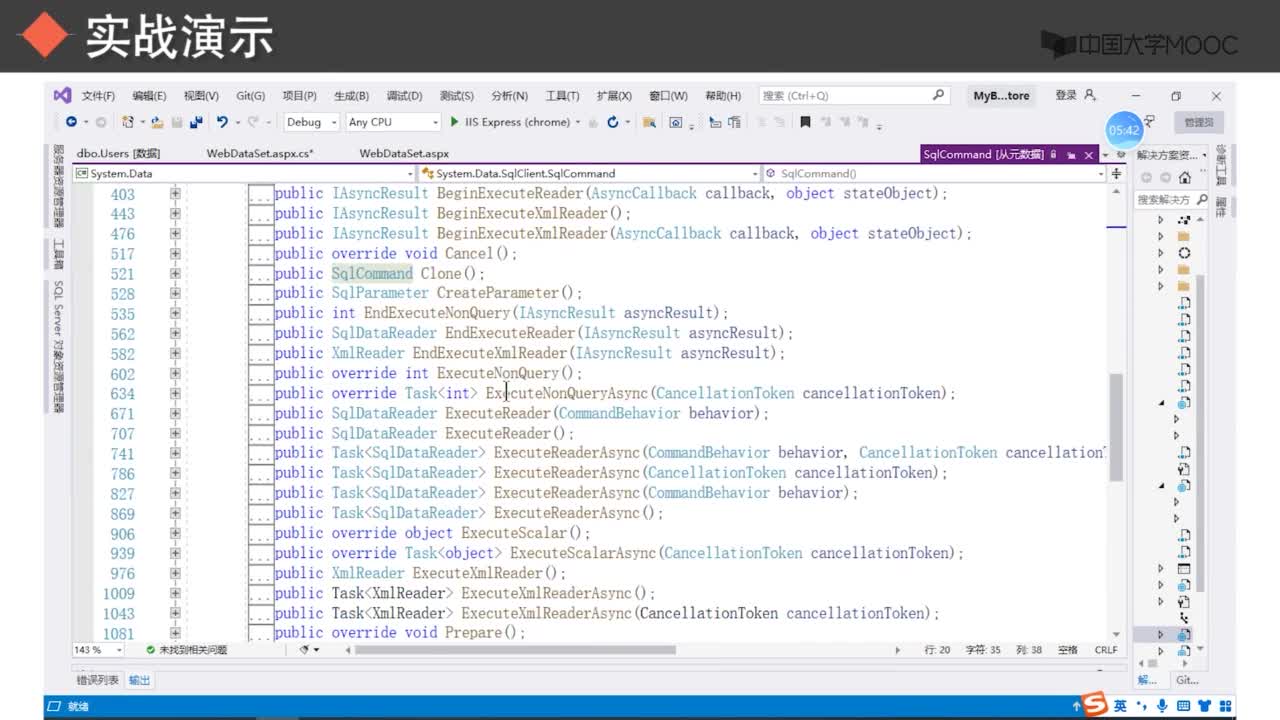
Task: Click the 登录 sign-in link
Action: pyautogui.click(x=1066, y=95)
